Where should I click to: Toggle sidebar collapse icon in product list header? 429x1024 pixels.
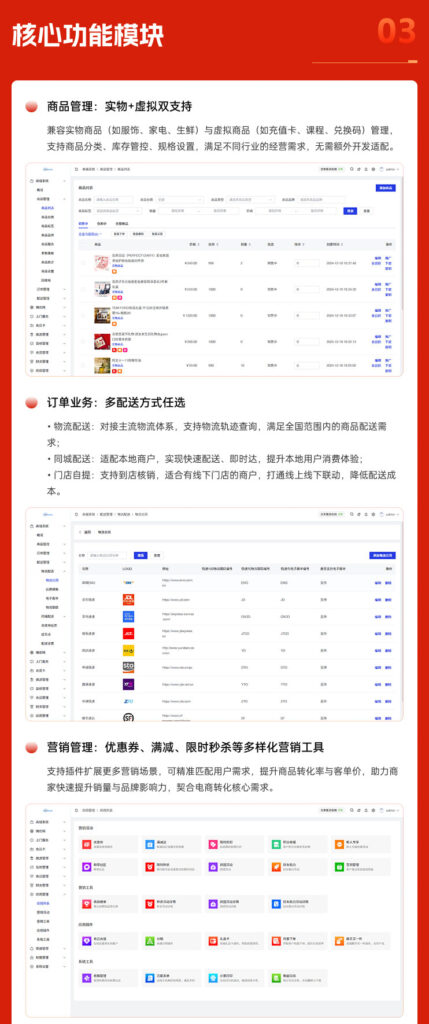77,169
